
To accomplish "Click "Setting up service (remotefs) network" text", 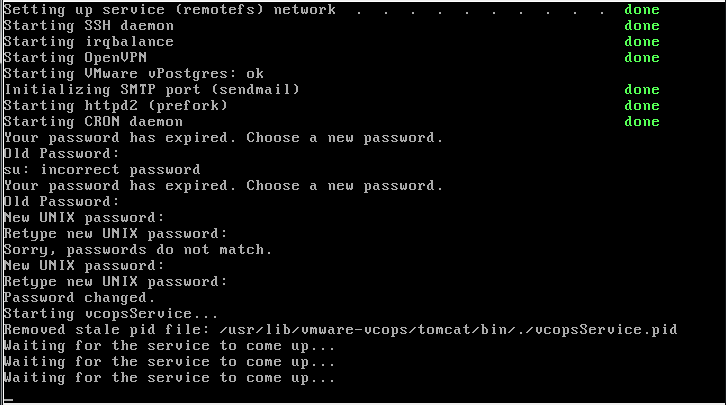I will 170,10.
